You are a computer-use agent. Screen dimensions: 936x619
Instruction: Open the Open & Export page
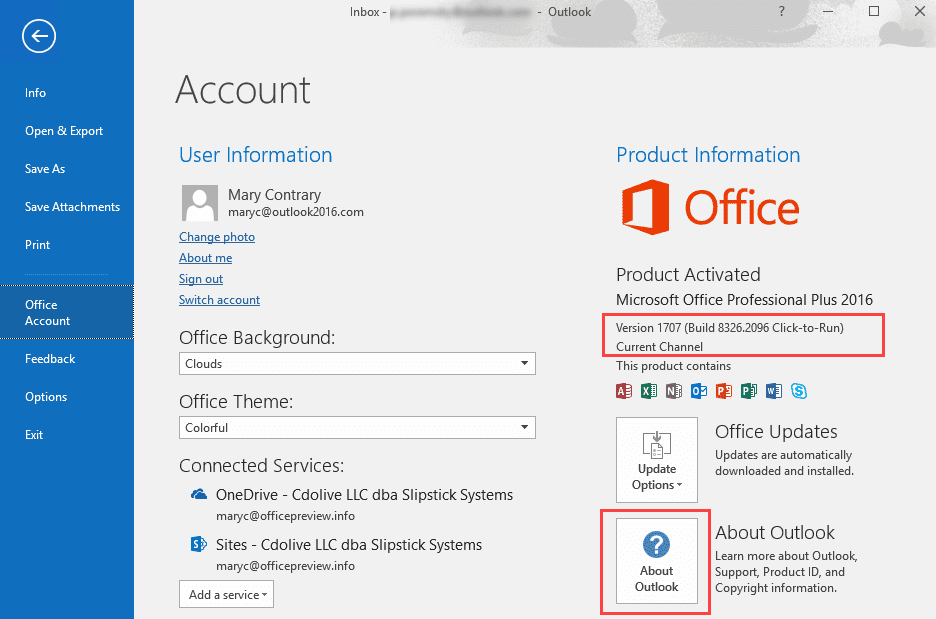[x=64, y=131]
